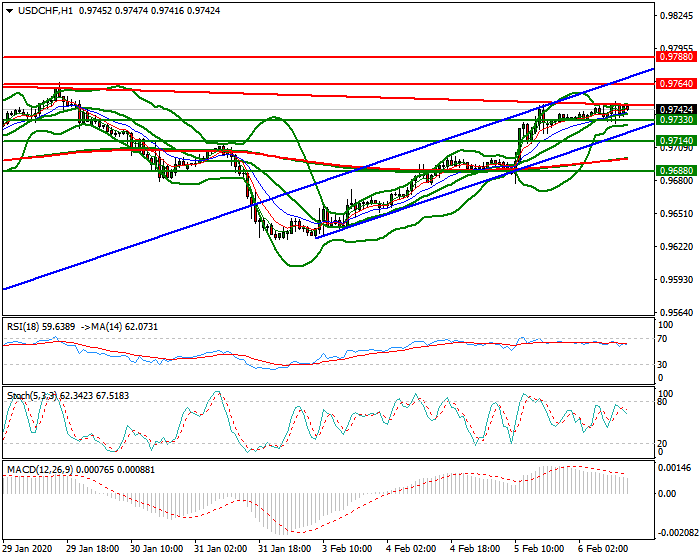Select the red 0.97640 price level label
The width and height of the screenshot is (700, 560).
tap(676, 84)
